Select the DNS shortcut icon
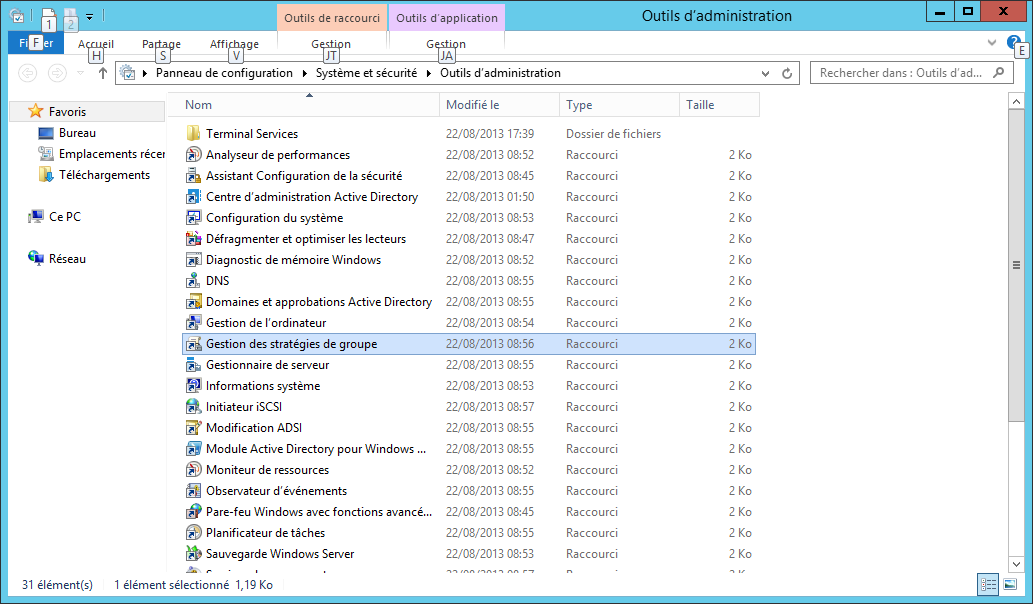The image size is (1033, 604). click(x=193, y=281)
